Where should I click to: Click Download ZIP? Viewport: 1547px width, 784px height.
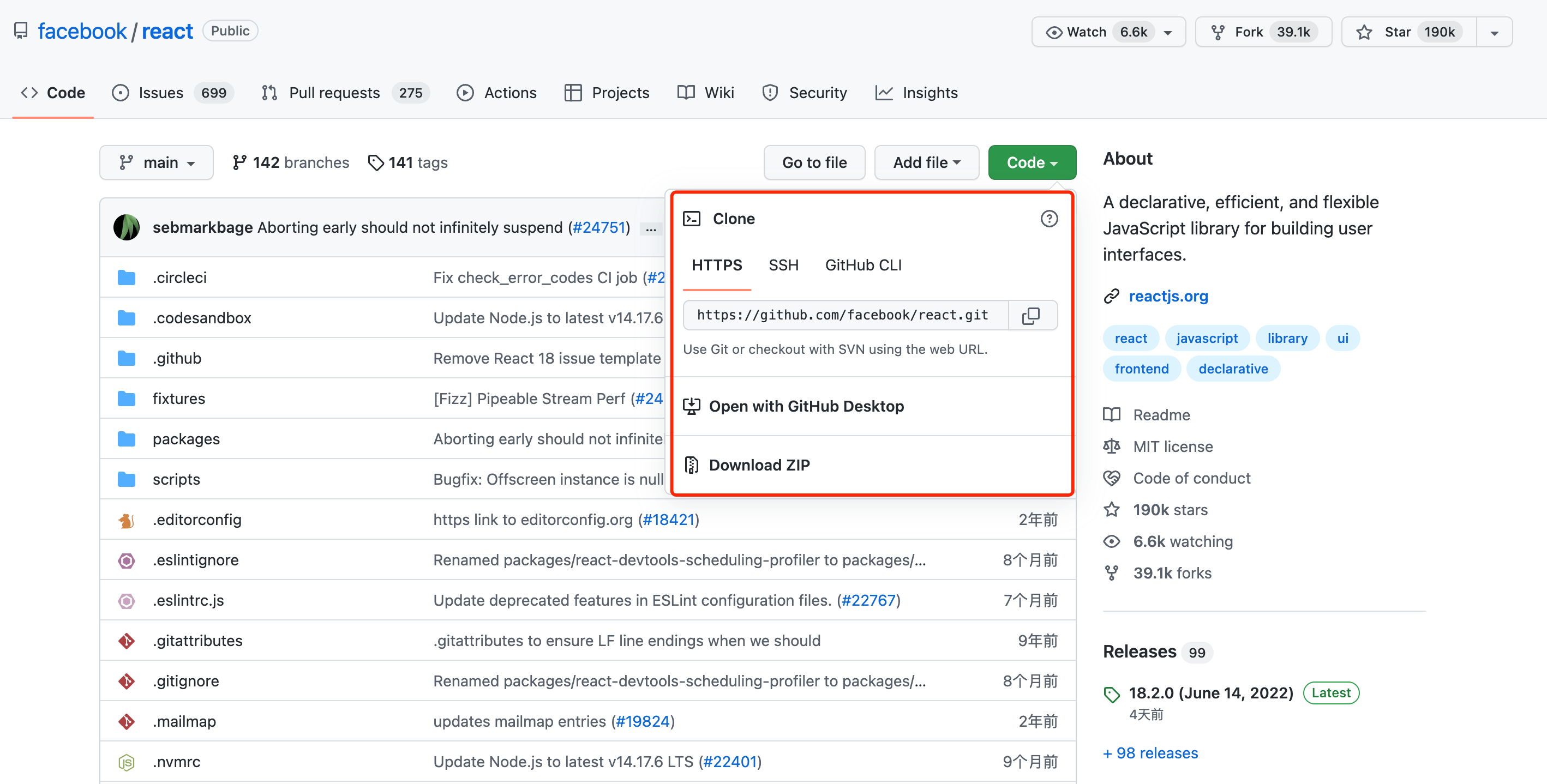759,465
